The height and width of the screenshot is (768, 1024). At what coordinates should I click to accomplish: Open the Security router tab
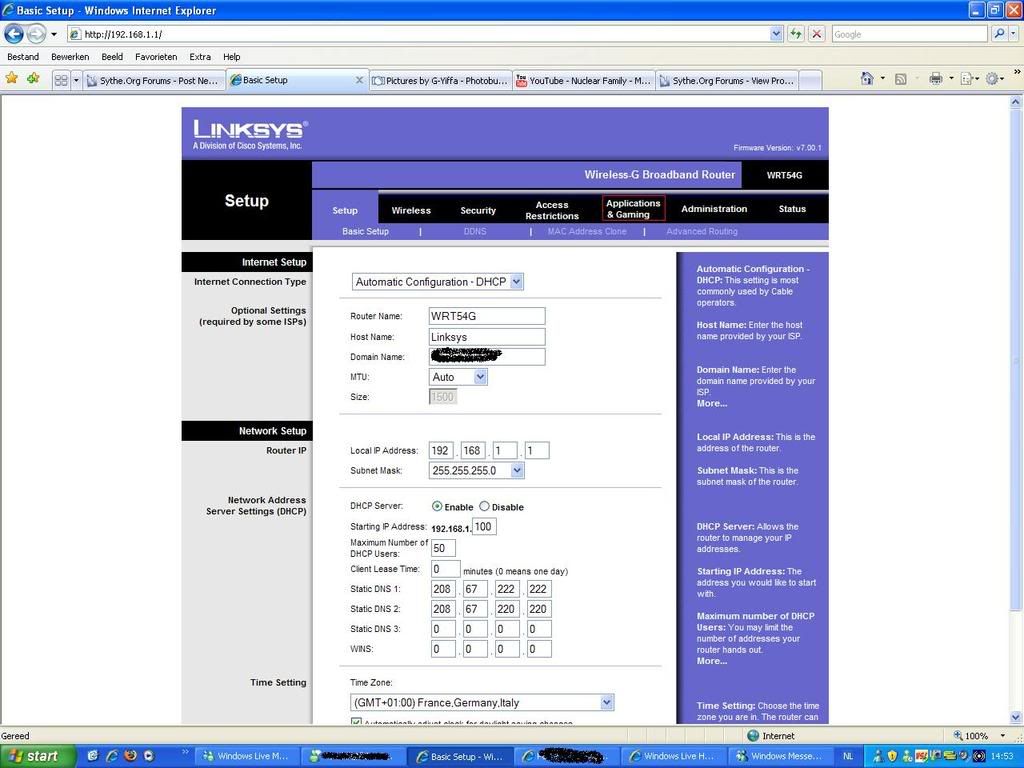pos(478,210)
